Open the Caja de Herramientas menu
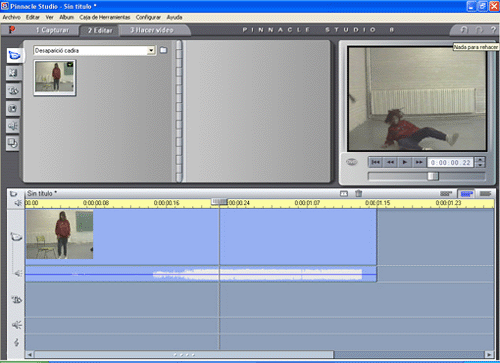This screenshot has height=363, width=500. coord(105,17)
